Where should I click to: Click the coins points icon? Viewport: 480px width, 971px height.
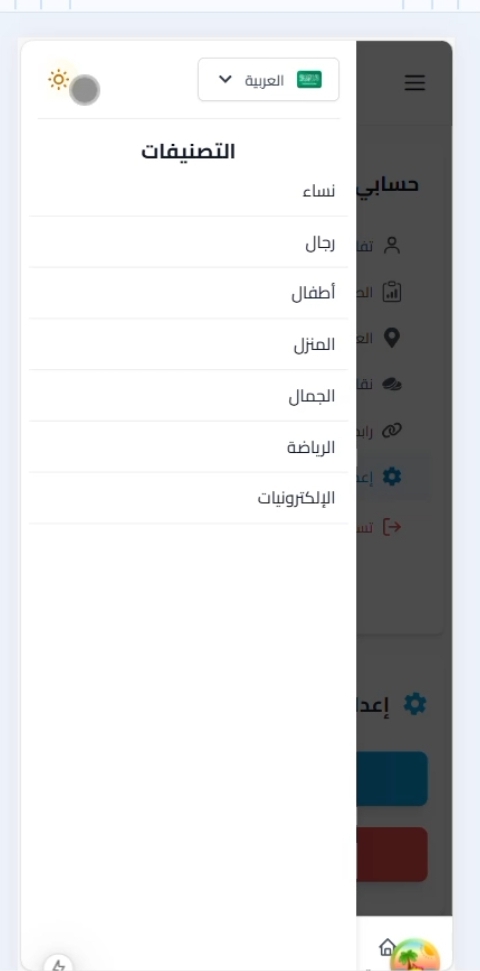392,385
